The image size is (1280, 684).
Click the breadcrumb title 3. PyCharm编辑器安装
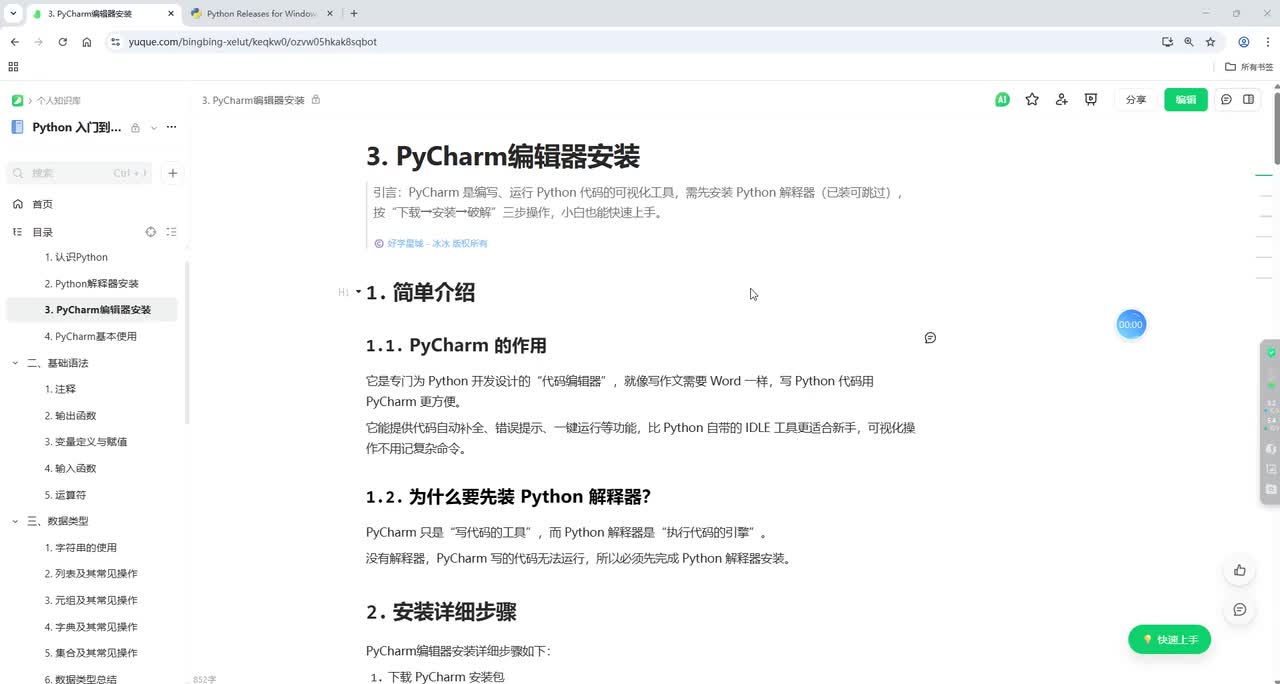coord(253,100)
